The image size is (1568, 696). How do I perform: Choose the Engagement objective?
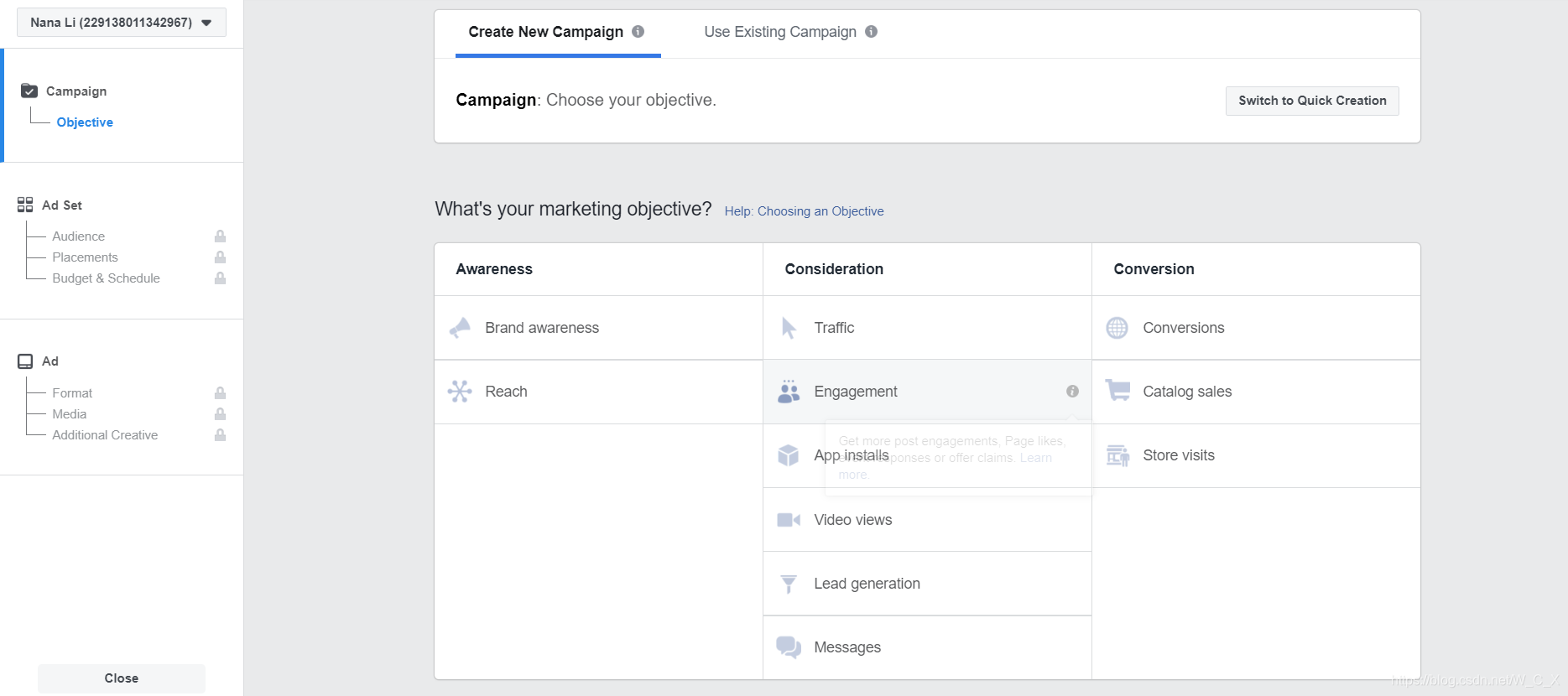pyautogui.click(x=927, y=392)
